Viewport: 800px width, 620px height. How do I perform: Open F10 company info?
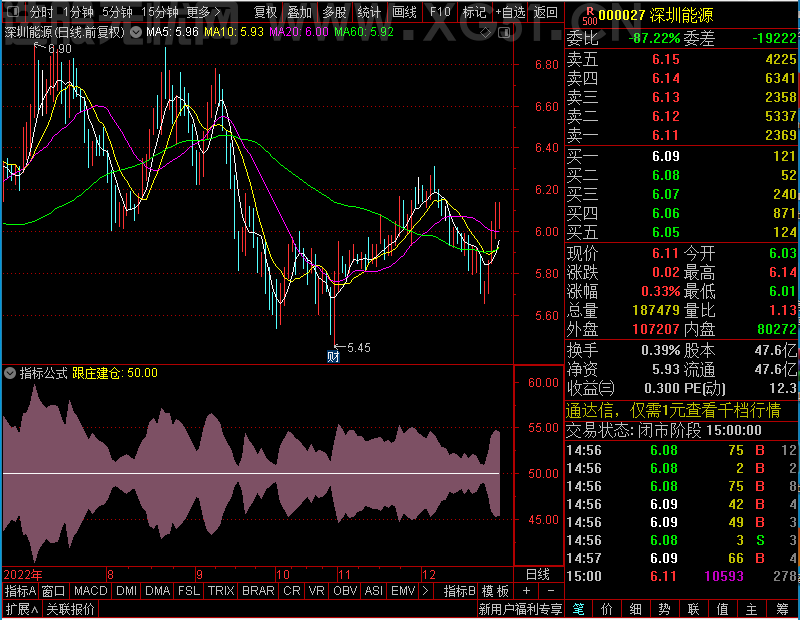(439, 12)
